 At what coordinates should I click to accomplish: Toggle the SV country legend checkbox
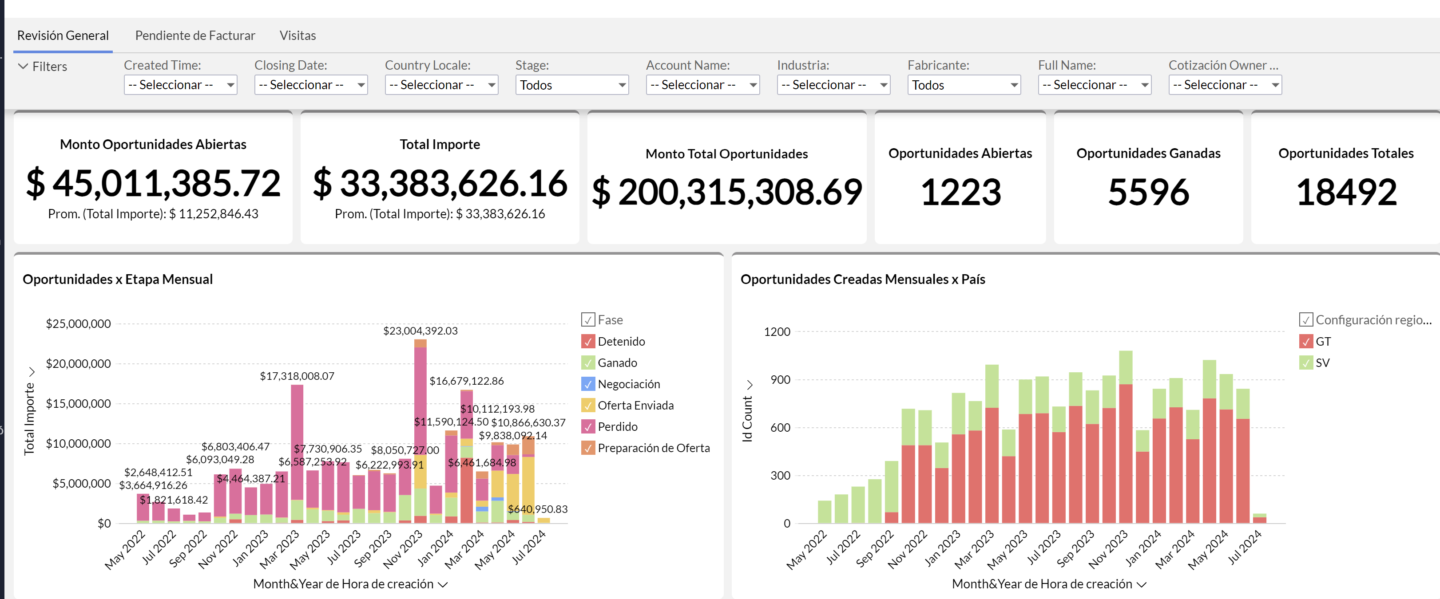pos(1306,363)
